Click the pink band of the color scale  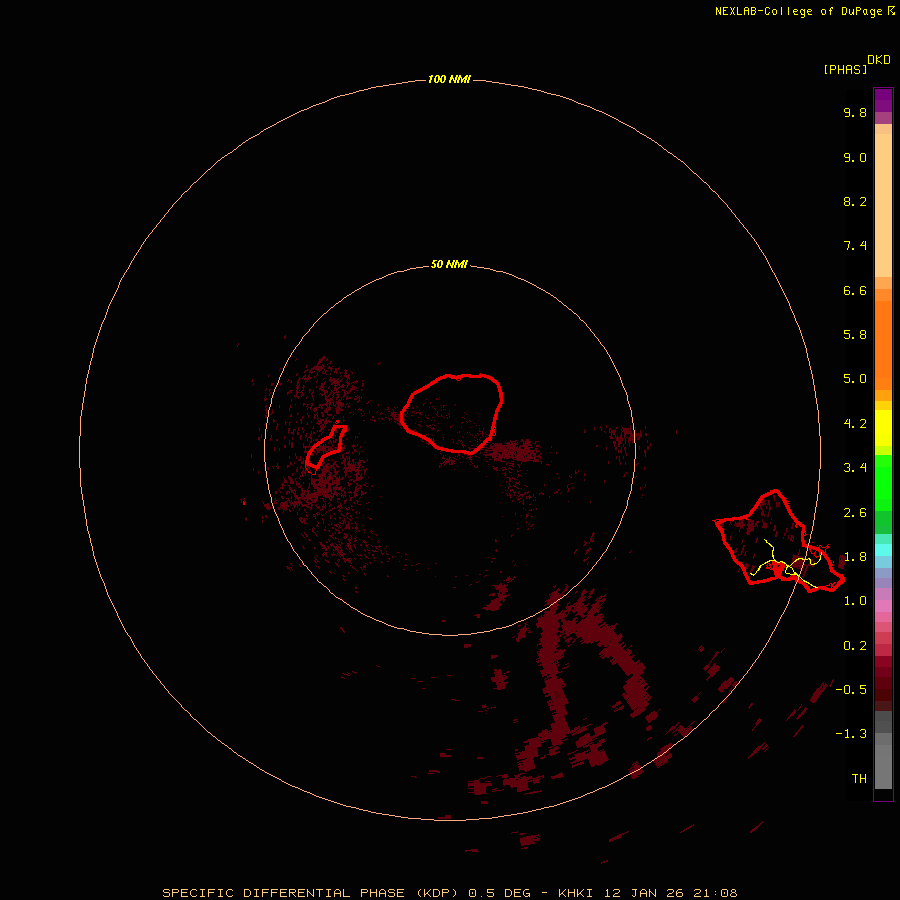click(x=883, y=606)
